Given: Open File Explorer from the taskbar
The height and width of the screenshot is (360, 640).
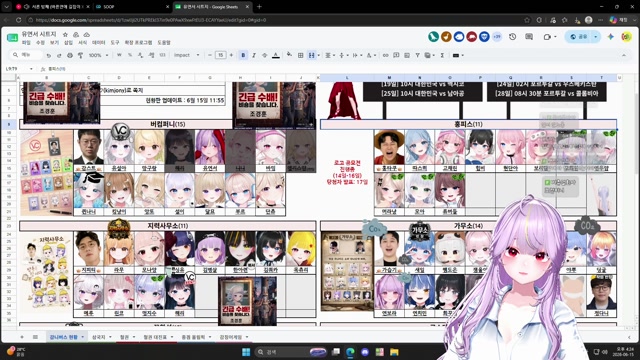Looking at the screenshot, I should pyautogui.click(x=394, y=352).
